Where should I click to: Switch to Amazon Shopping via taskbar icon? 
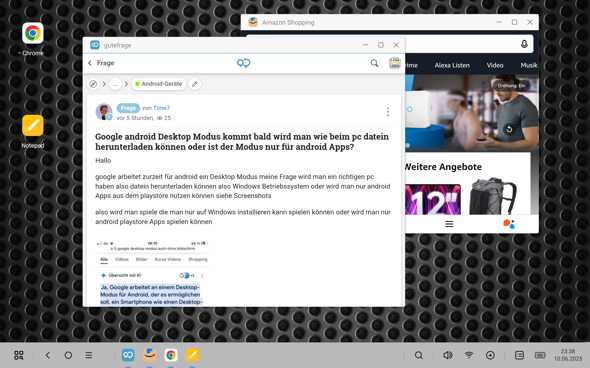149,355
